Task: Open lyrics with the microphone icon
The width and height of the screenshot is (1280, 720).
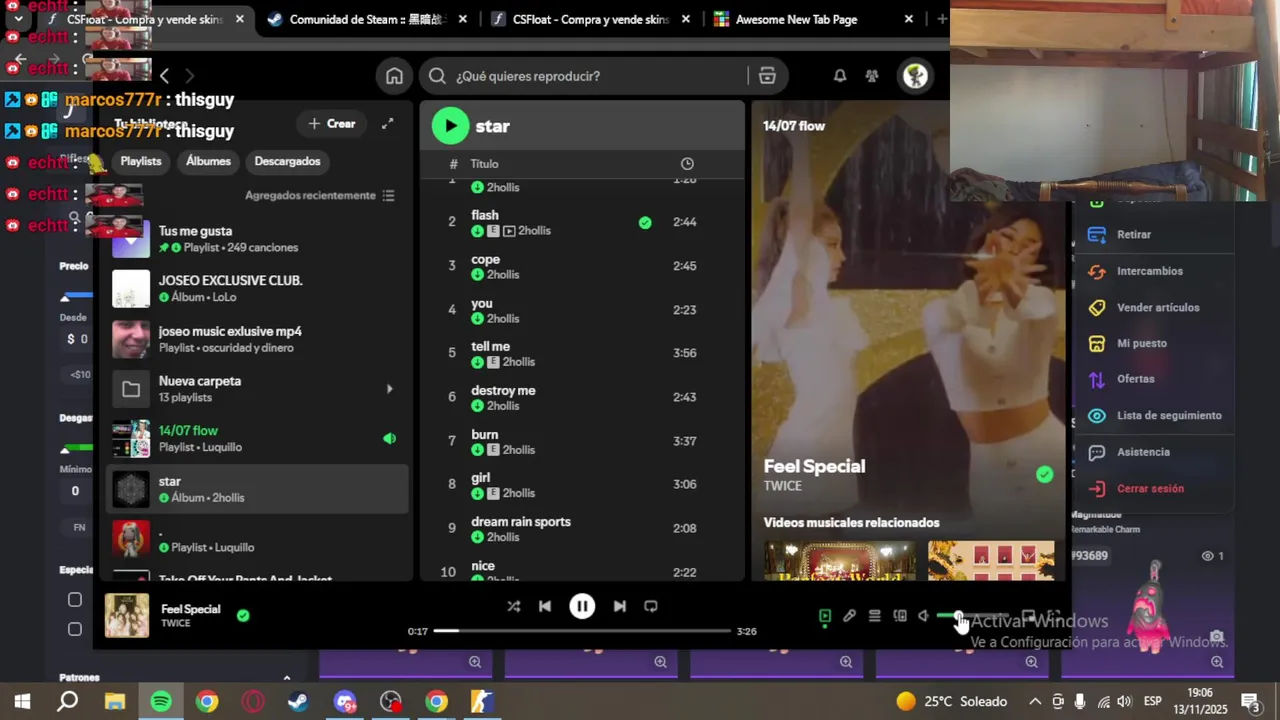Action: pos(849,616)
